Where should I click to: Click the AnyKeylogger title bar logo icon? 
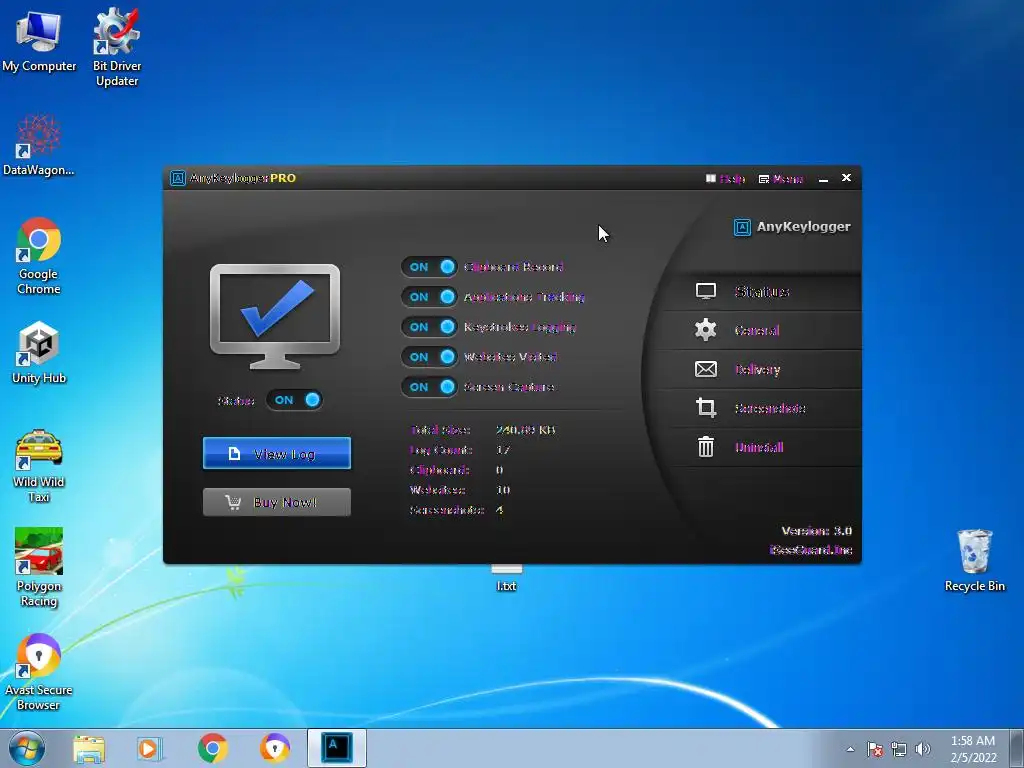click(x=178, y=178)
